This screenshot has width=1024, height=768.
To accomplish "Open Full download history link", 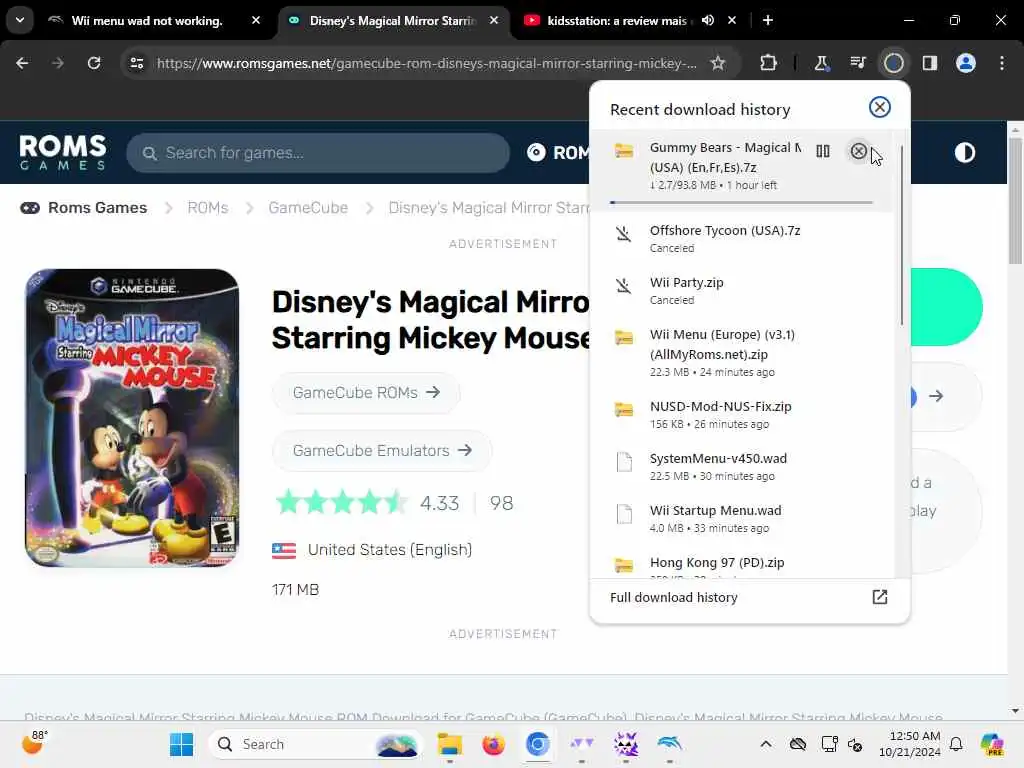I will coord(673,598).
